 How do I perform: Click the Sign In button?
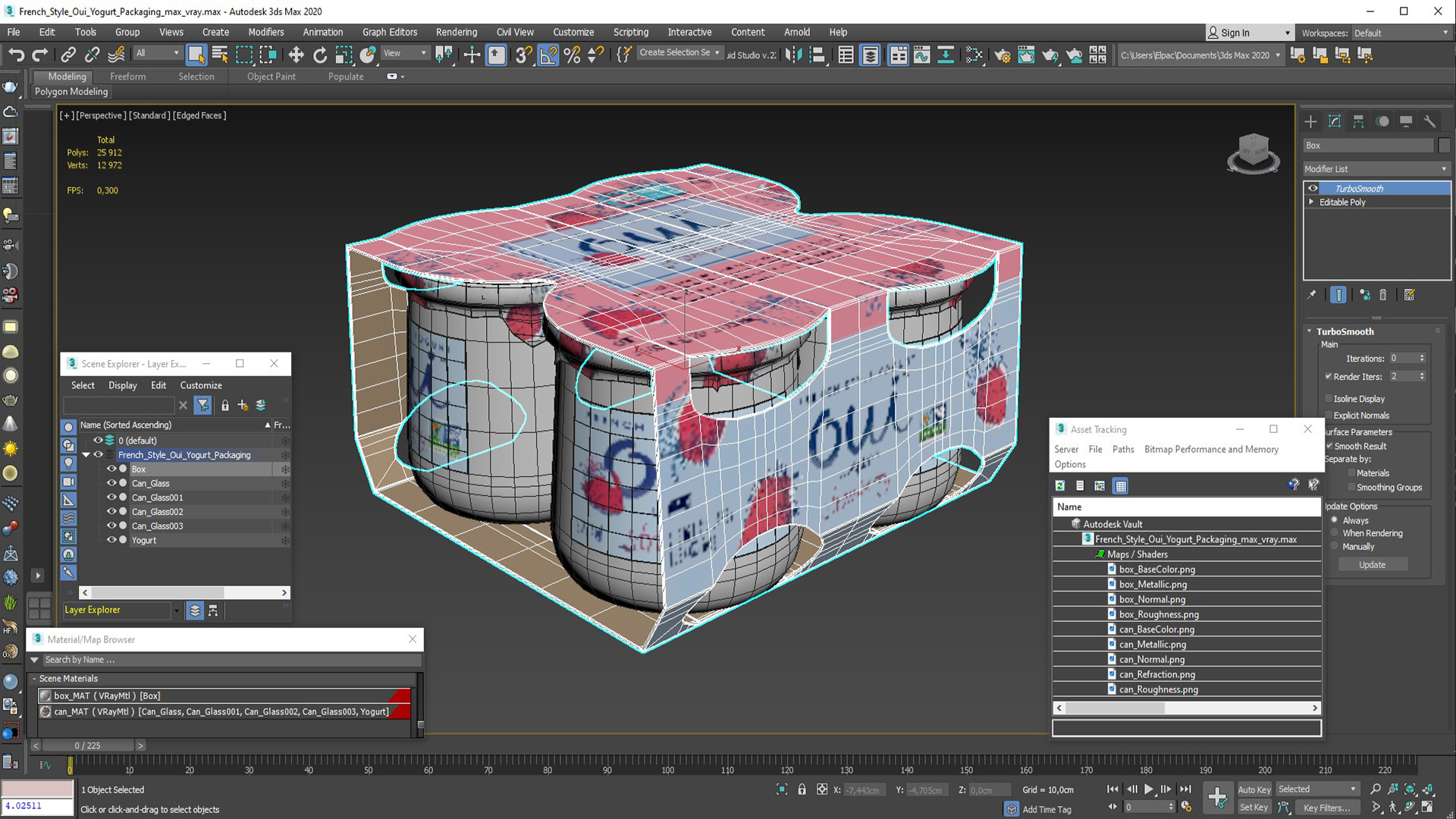click(x=1248, y=33)
